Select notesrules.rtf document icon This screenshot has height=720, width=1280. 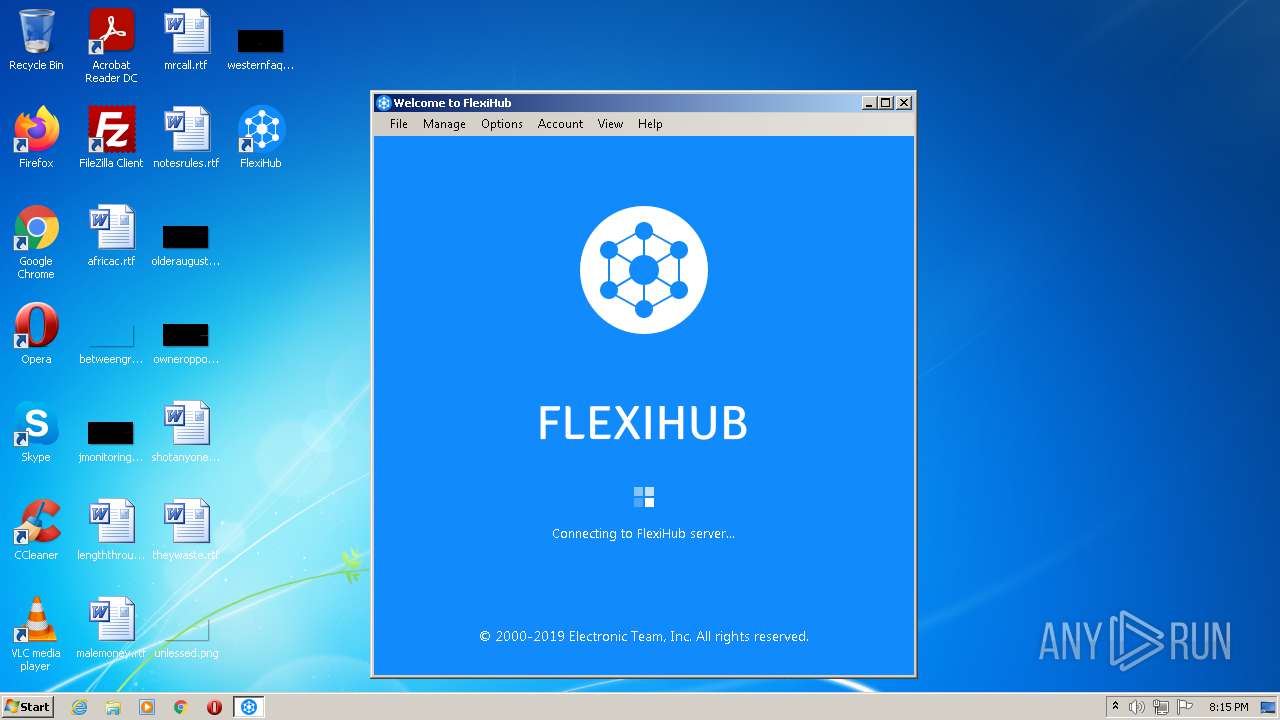click(186, 138)
